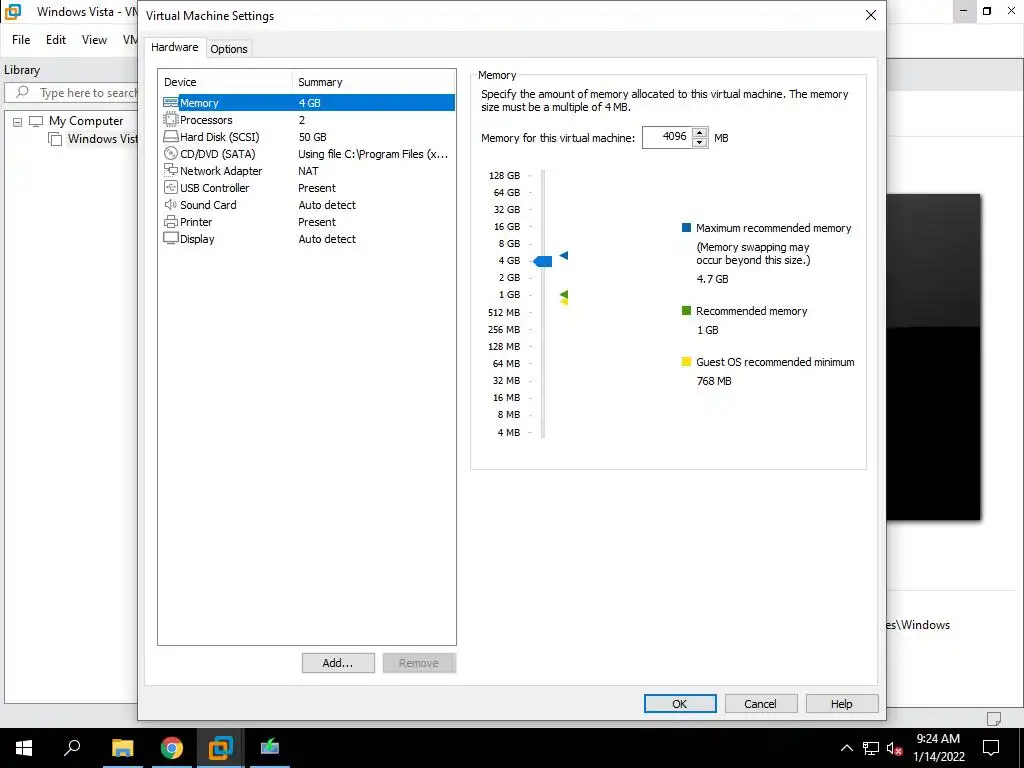
Task: Launch Google Chrome from taskbar
Action: coord(171,748)
